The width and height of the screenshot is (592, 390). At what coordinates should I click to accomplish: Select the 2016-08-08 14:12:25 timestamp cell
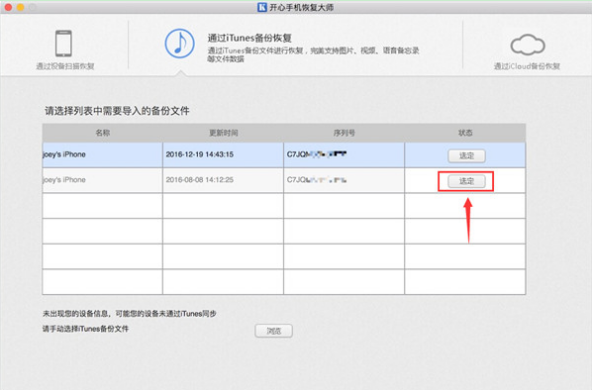[200, 180]
